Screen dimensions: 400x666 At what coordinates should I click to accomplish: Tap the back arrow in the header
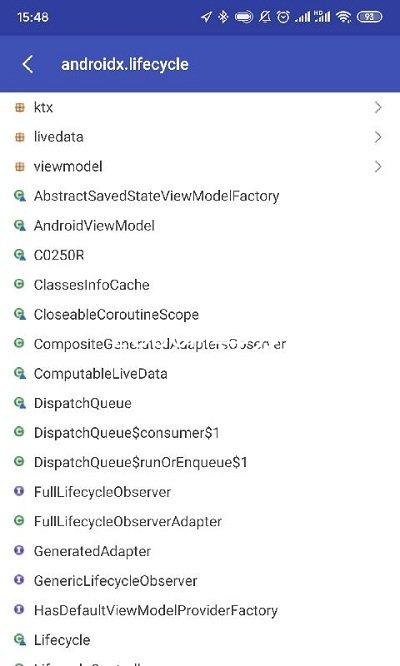tap(28, 65)
